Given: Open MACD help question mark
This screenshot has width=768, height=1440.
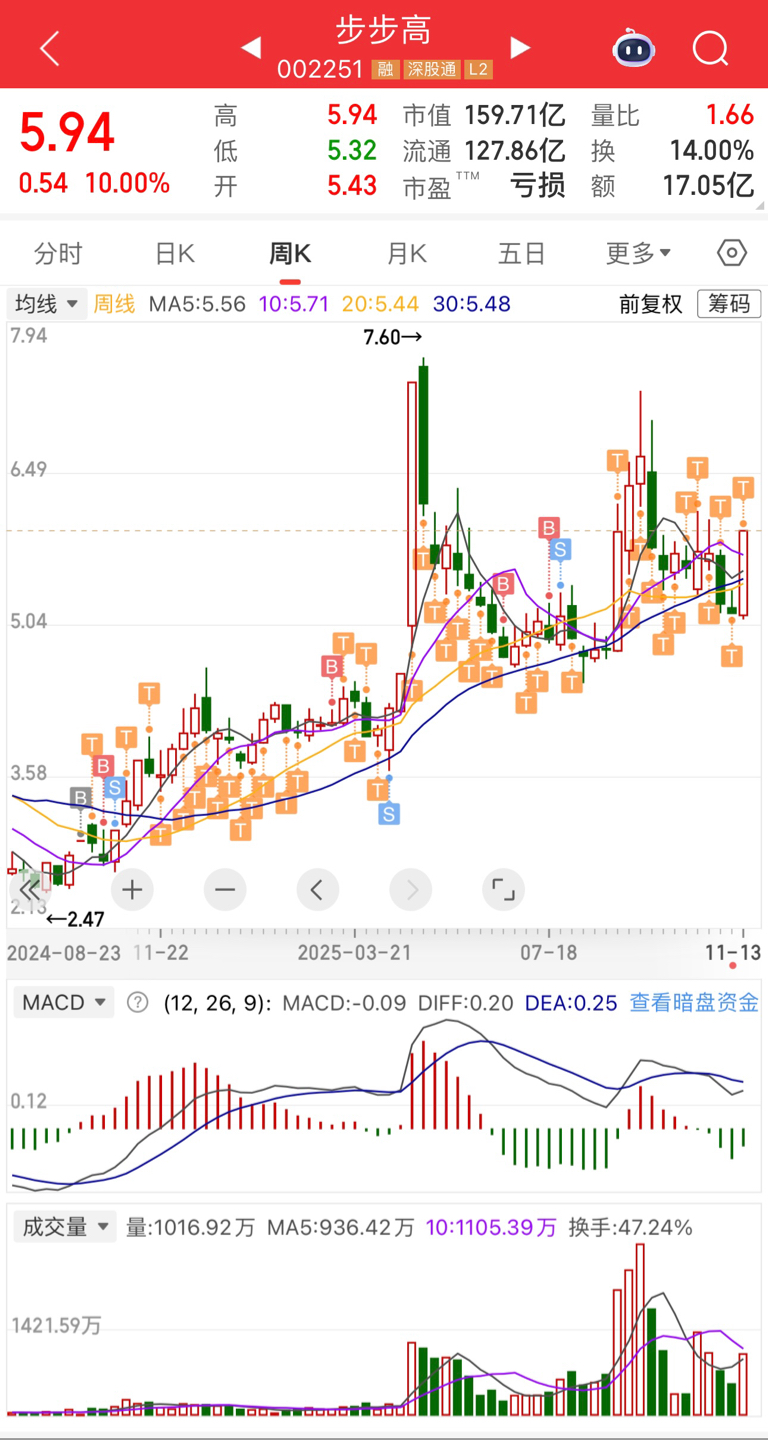Looking at the screenshot, I should 138,1002.
